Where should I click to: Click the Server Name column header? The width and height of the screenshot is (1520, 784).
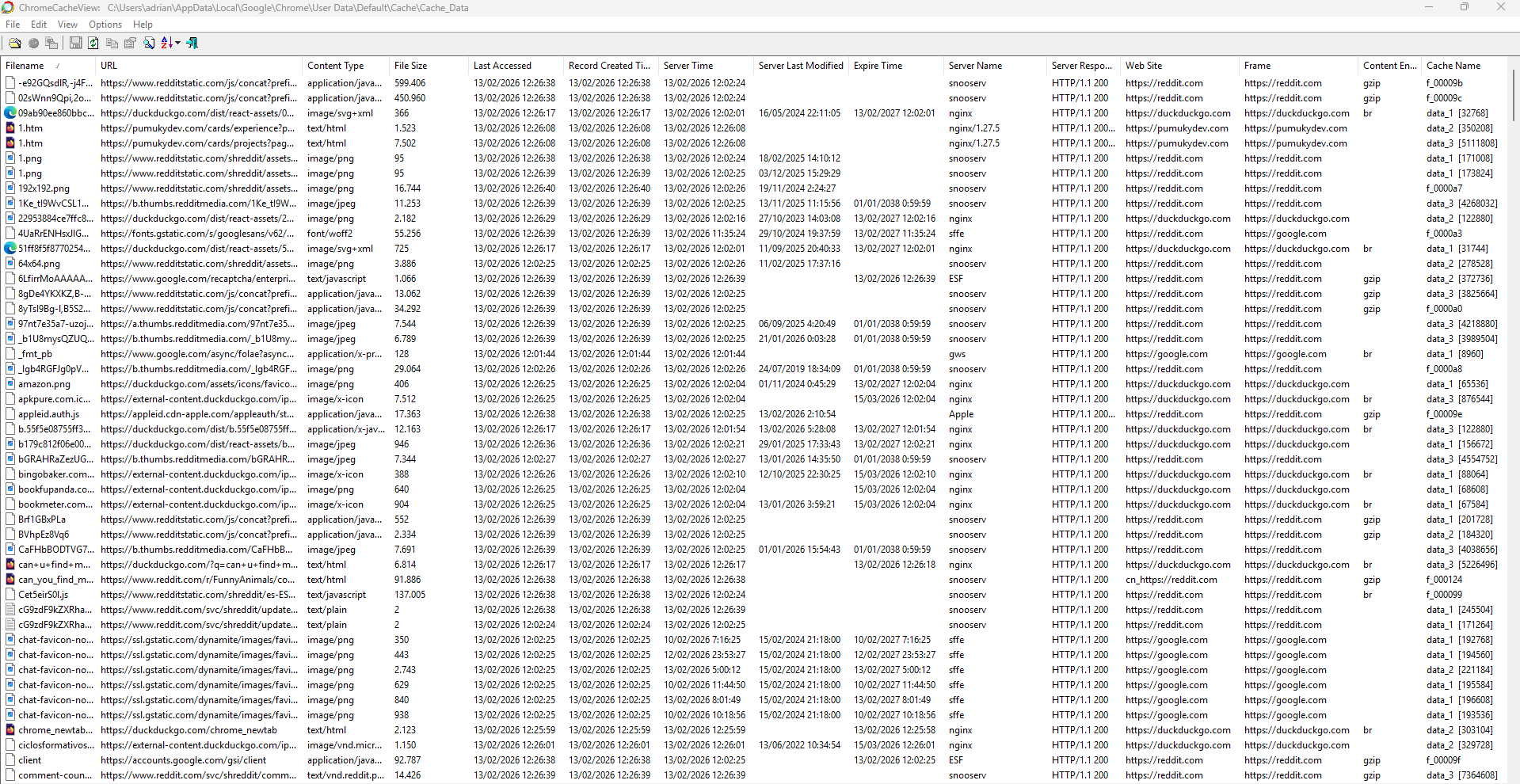coord(975,66)
